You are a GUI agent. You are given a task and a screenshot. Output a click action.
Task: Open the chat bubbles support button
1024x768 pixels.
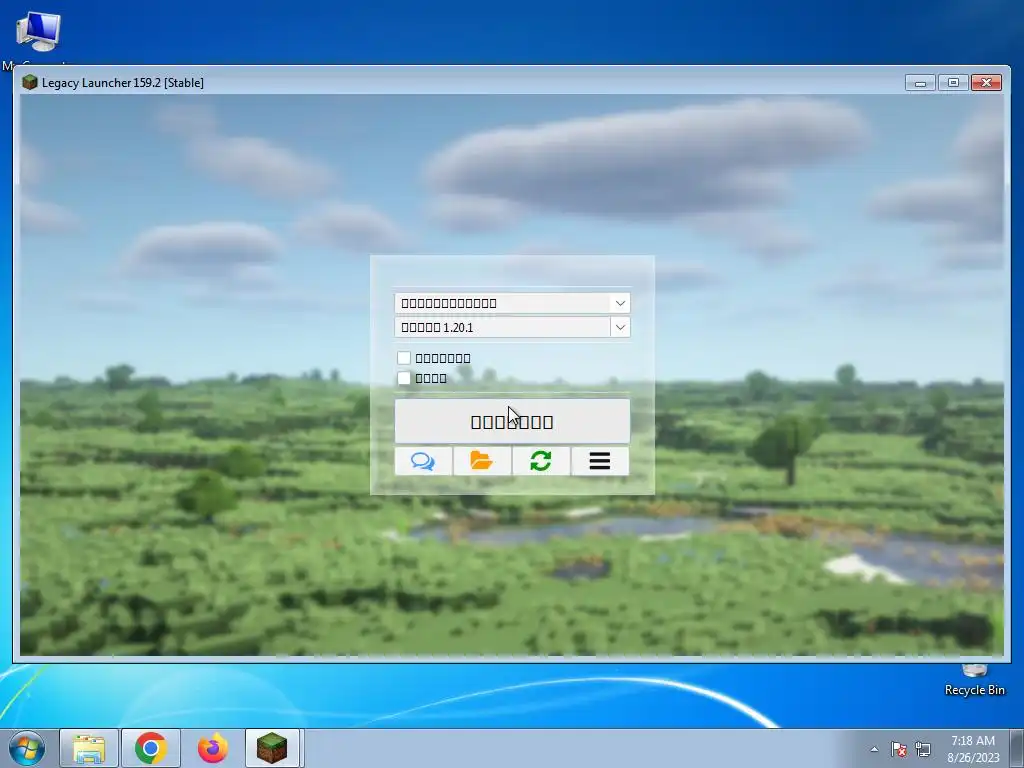pos(423,461)
